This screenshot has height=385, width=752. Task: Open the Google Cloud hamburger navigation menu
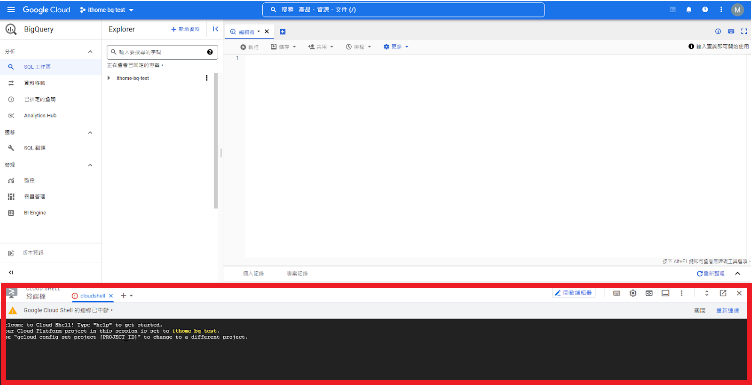point(11,10)
